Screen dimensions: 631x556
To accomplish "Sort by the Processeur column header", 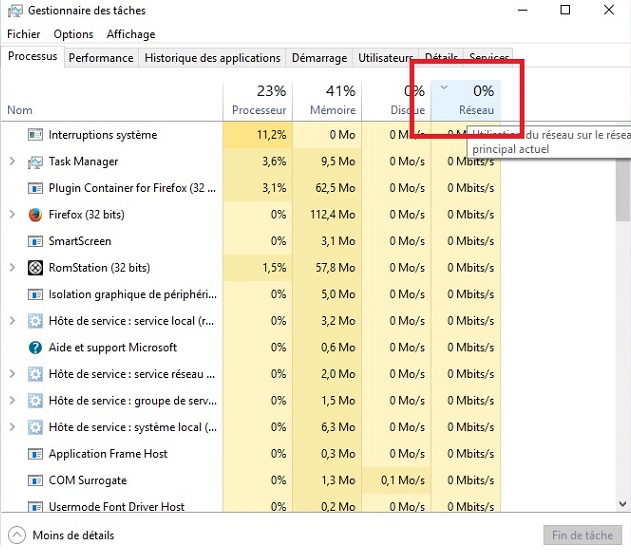I will click(x=258, y=101).
